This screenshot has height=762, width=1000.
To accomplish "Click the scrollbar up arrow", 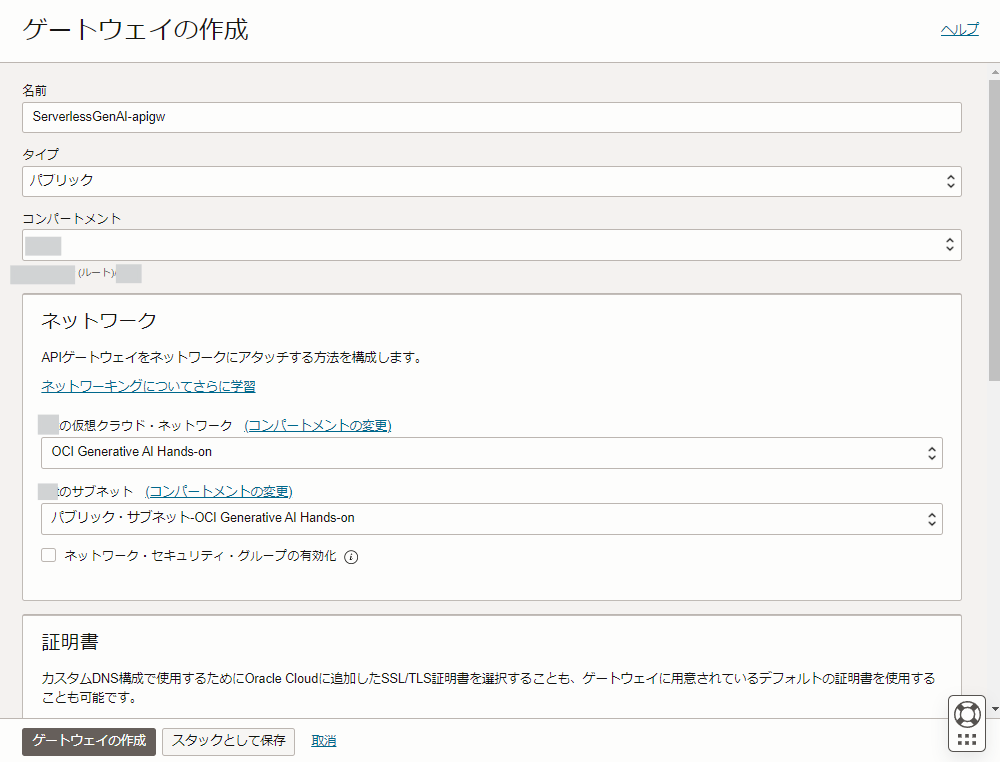I will point(994,72).
